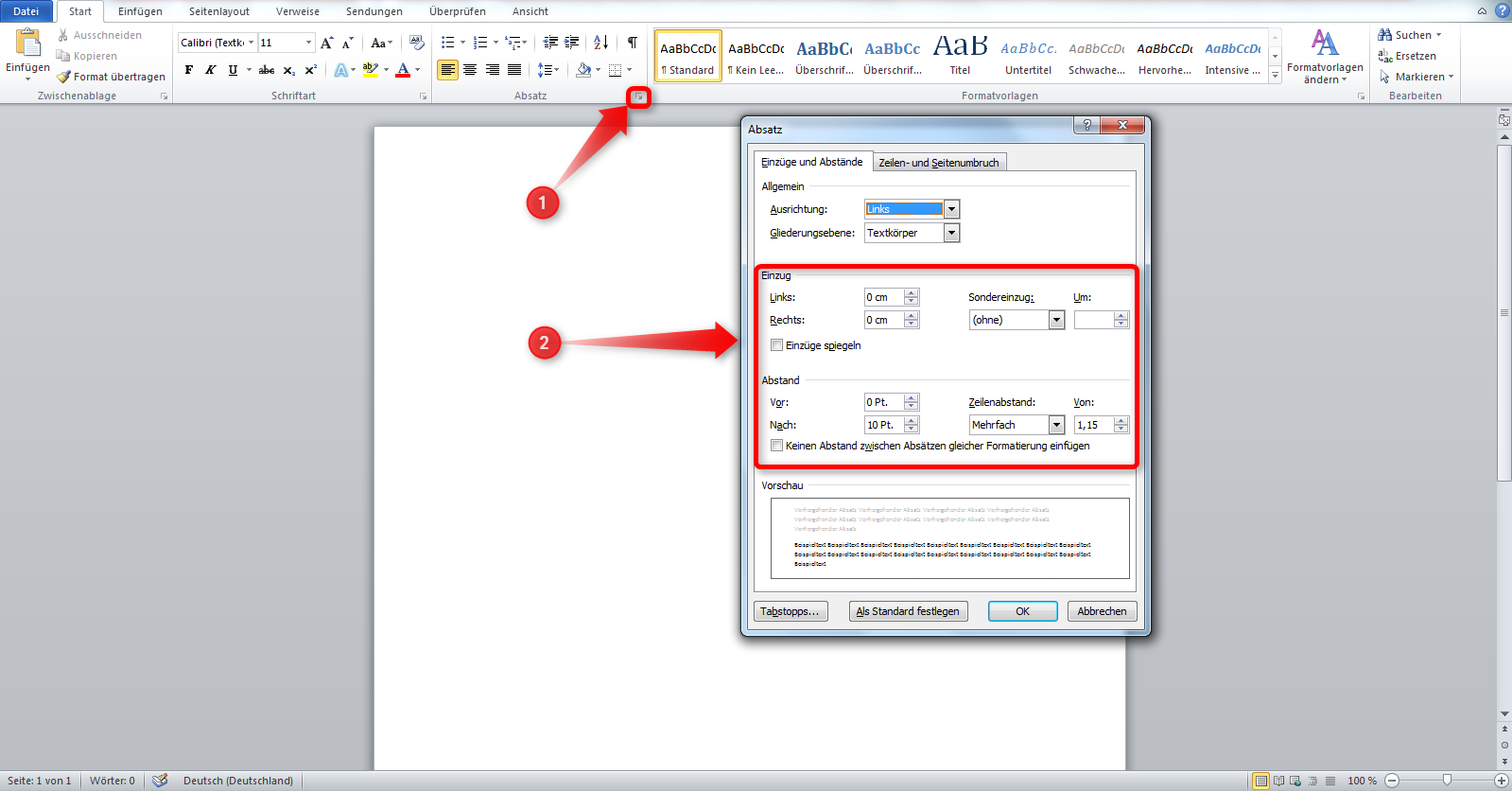
Task: Clear formatting with eraser icon
Action: 417,43
